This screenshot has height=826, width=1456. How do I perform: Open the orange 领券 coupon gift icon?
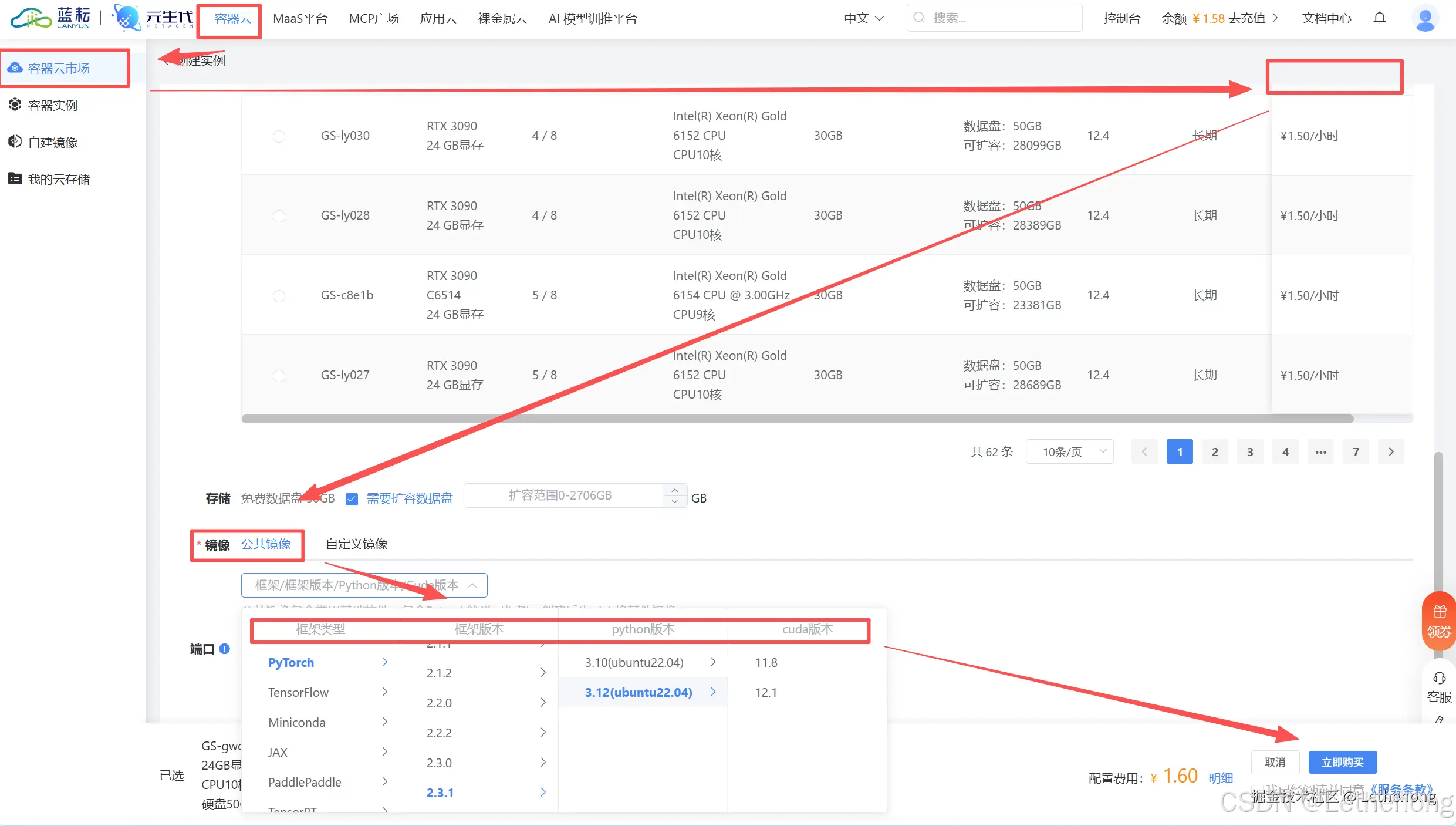1439,612
